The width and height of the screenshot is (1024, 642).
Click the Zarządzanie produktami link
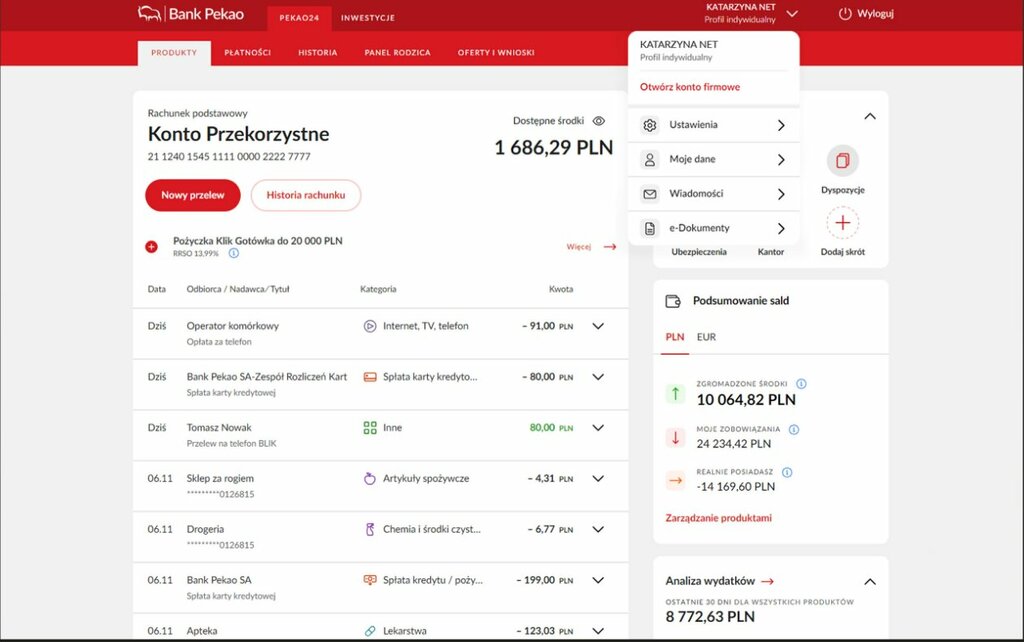click(718, 518)
